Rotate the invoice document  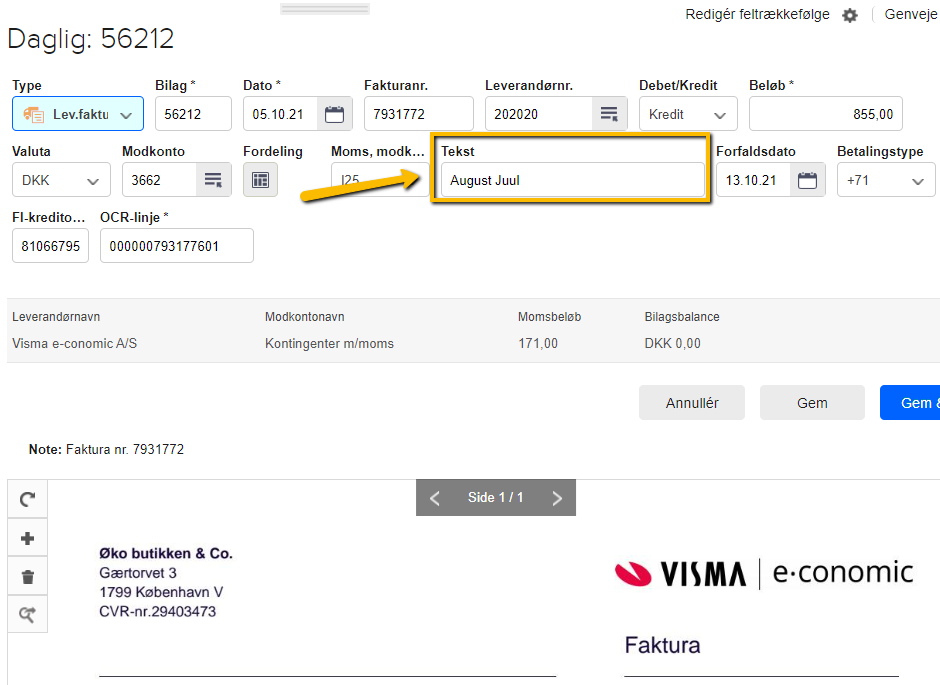[x=28, y=499]
